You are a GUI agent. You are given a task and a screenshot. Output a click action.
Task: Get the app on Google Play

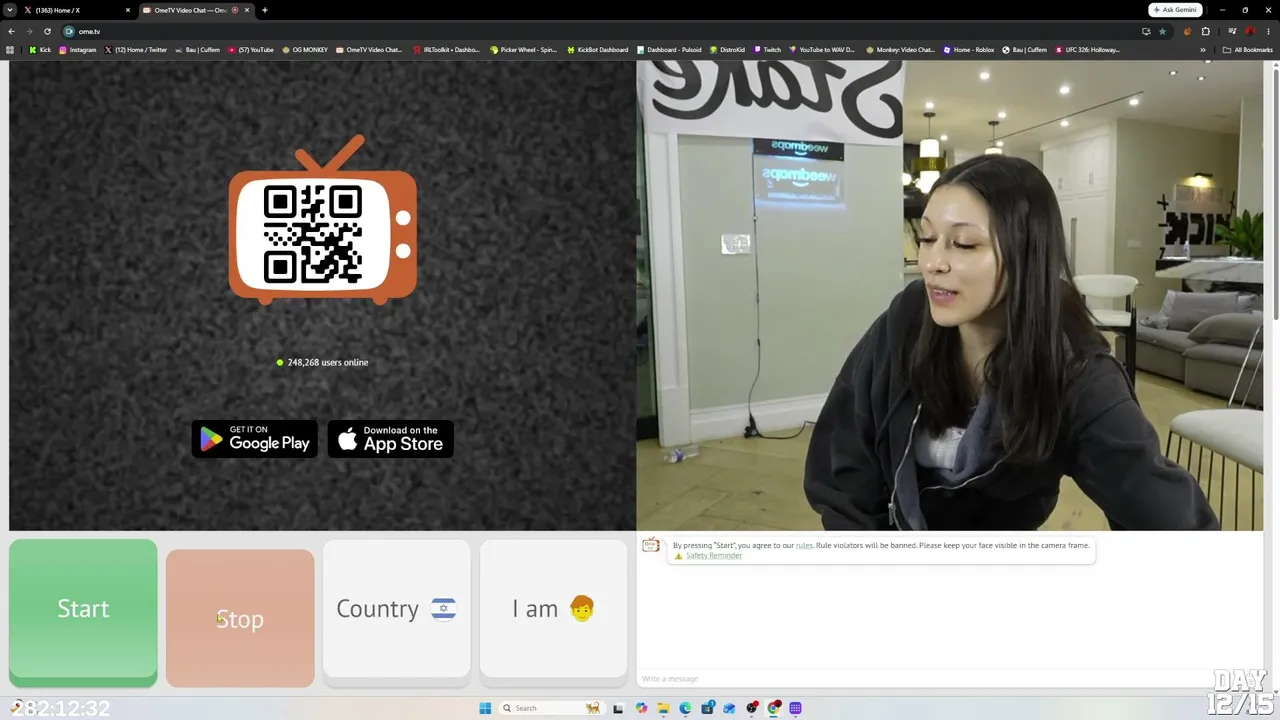click(255, 439)
